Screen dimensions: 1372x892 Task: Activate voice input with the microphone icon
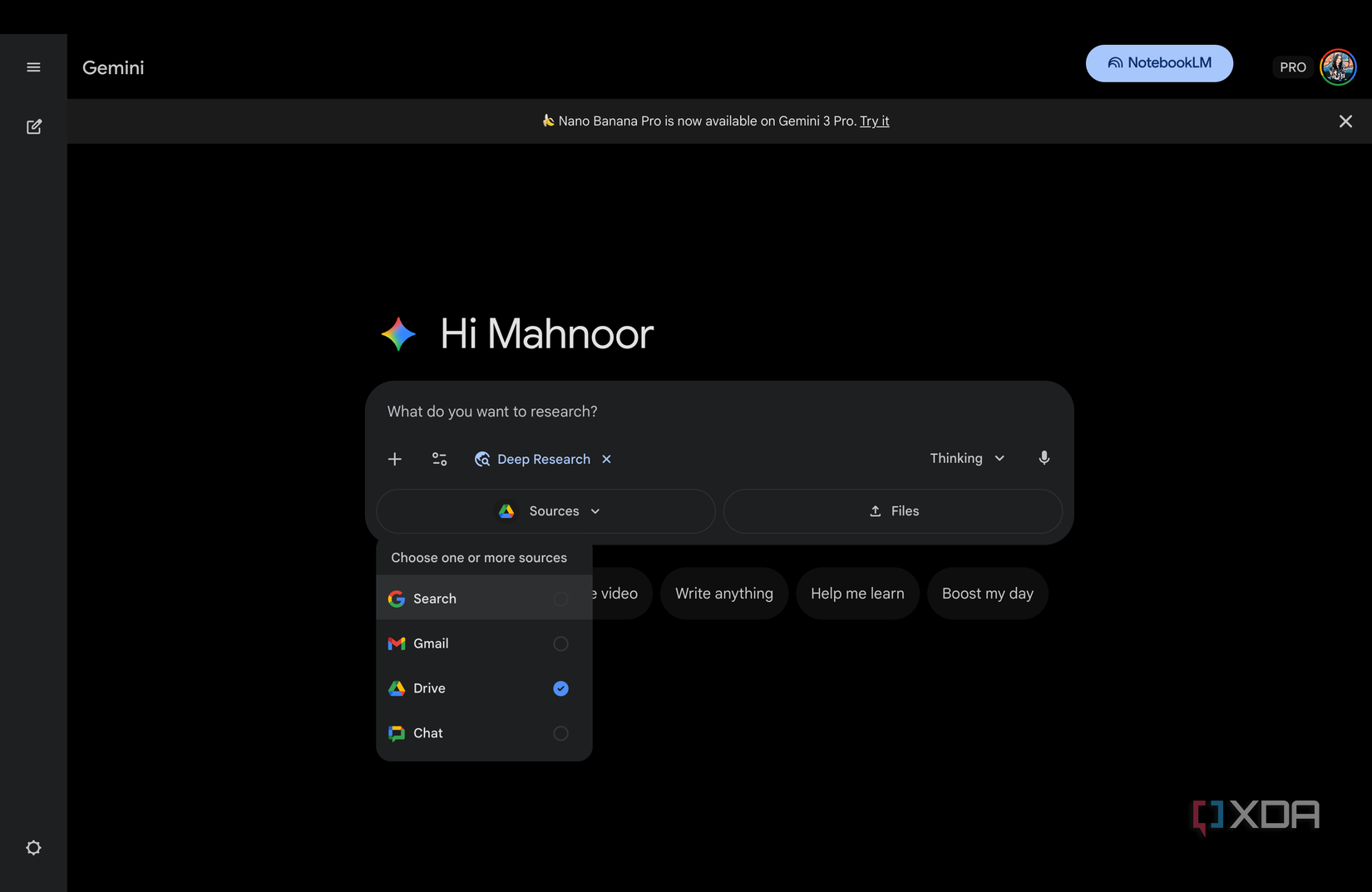(x=1044, y=457)
